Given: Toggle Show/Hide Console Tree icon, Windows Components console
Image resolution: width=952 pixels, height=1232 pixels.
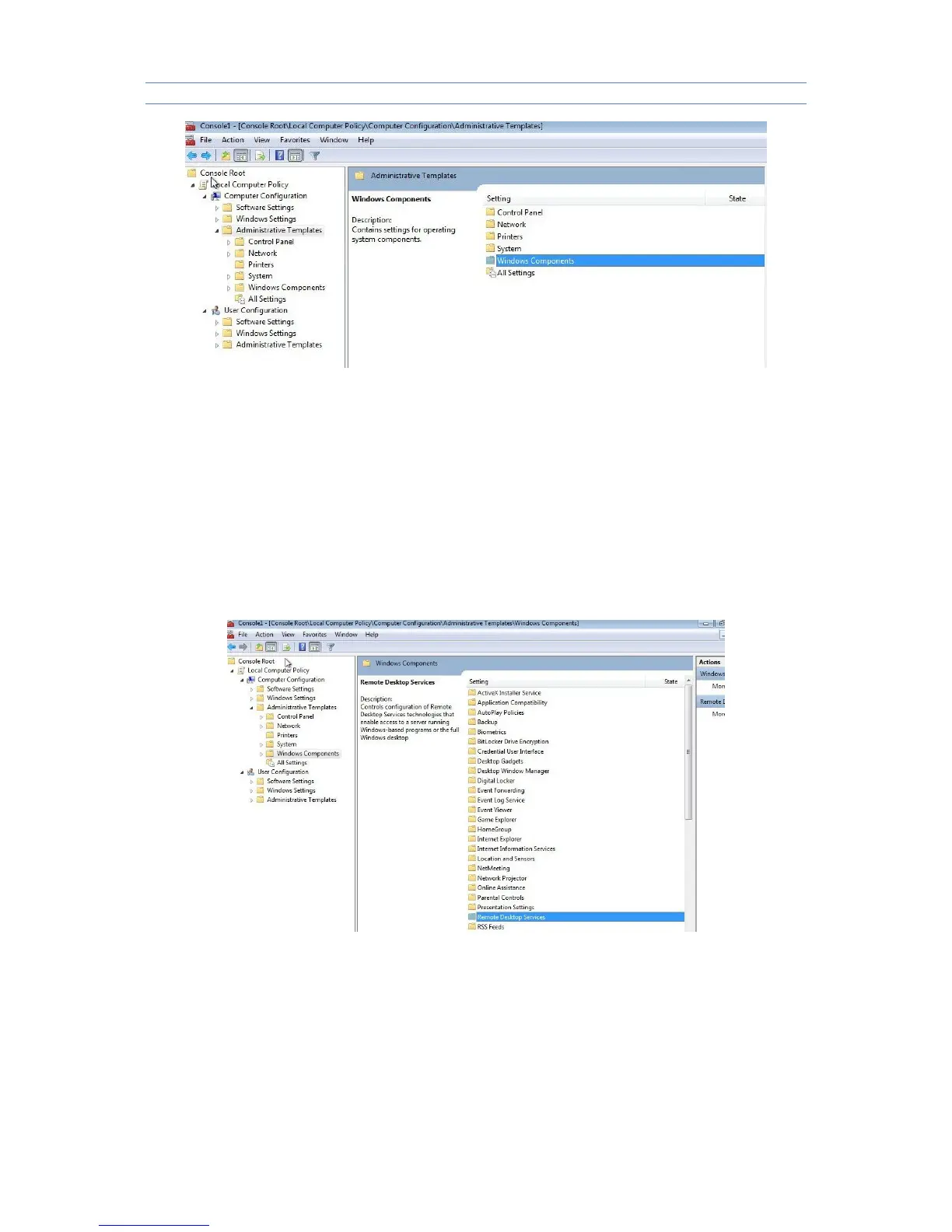Looking at the screenshot, I should point(271,647).
